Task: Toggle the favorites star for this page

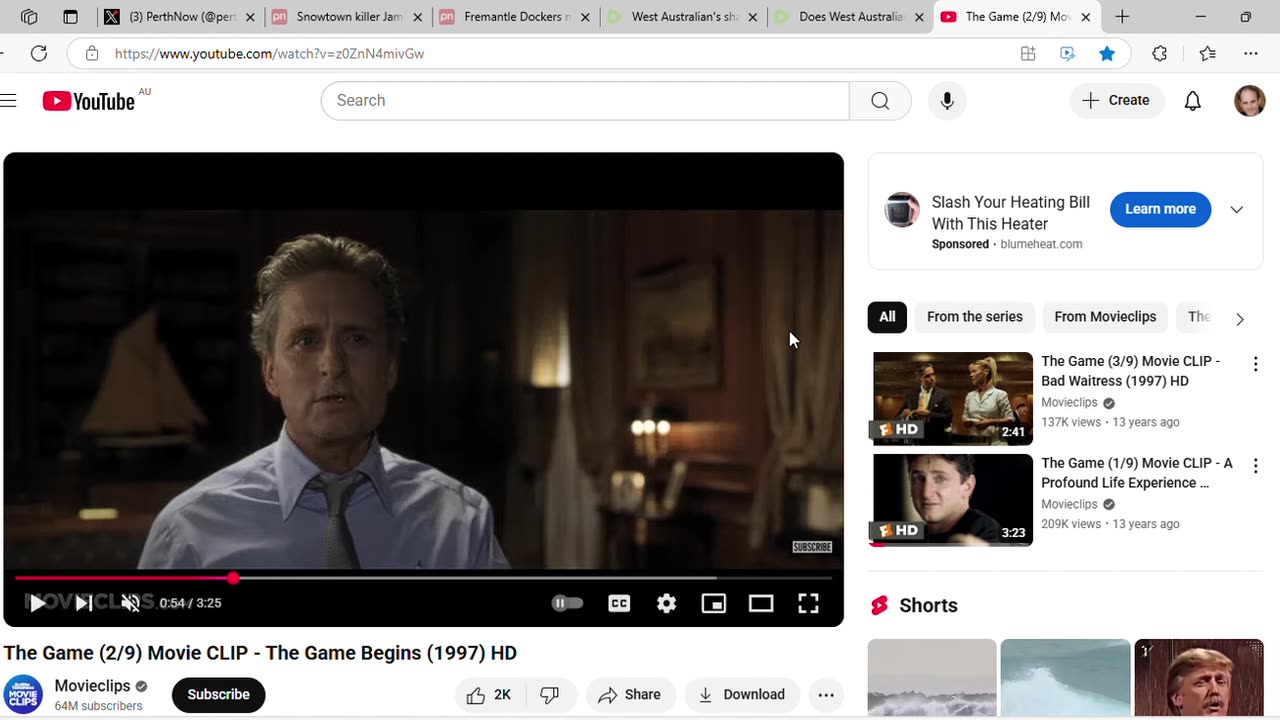Action: pyautogui.click(x=1107, y=54)
